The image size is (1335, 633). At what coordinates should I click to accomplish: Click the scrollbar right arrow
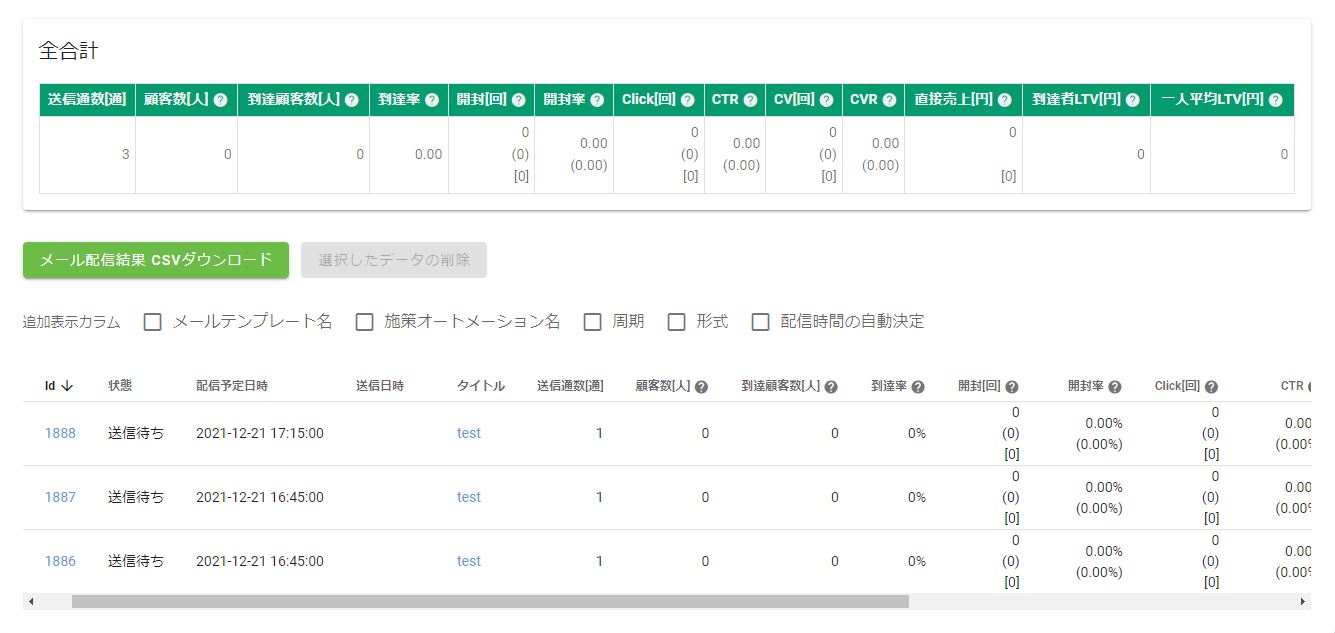pos(1302,602)
